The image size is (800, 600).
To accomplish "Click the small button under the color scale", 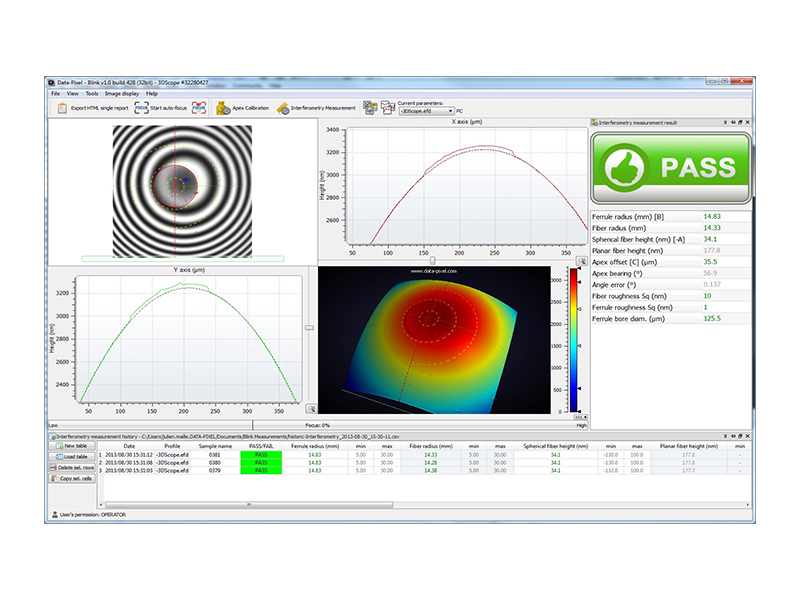I will pyautogui.click(x=581, y=417).
